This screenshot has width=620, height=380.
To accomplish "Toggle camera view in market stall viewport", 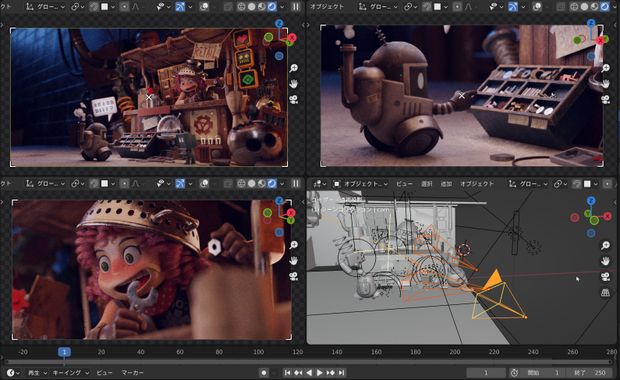I will coord(293,99).
